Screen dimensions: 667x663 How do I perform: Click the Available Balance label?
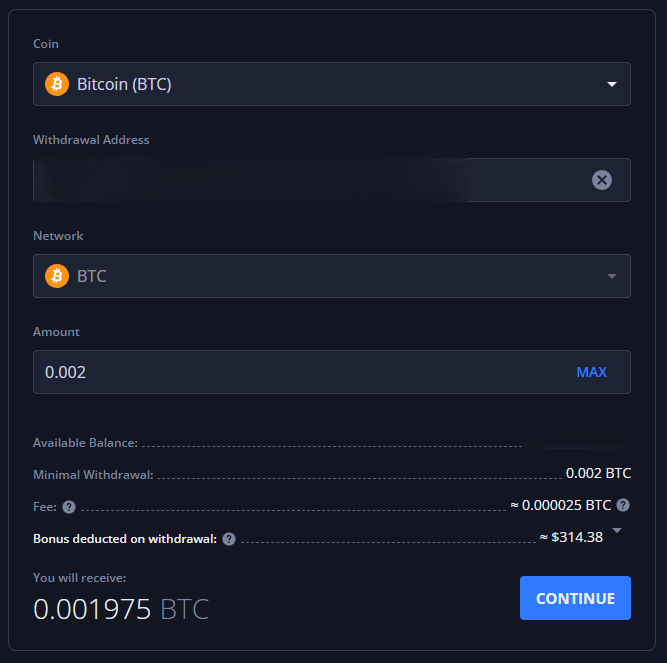(85, 443)
